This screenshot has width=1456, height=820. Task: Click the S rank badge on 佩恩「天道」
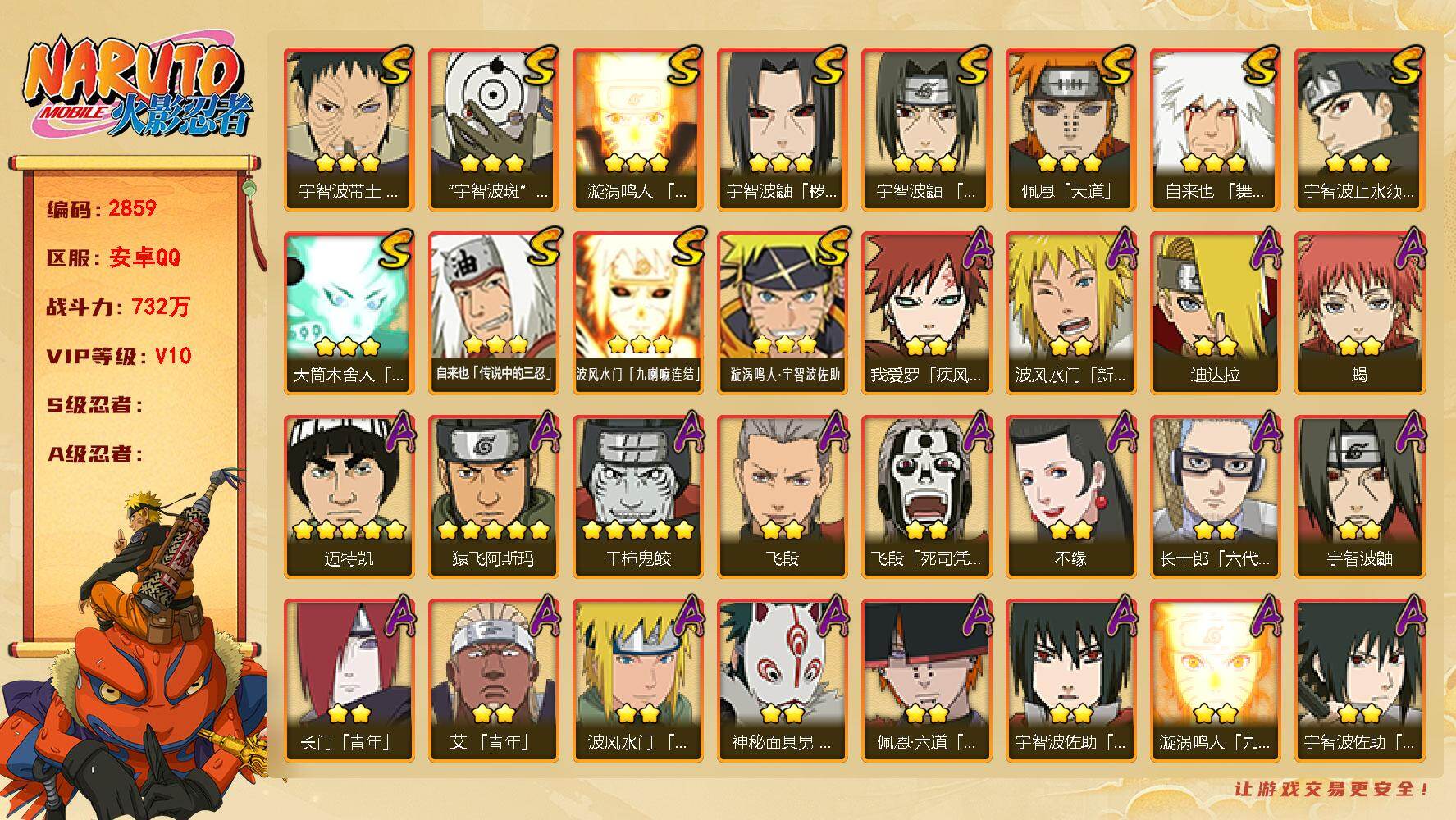click(1116, 66)
